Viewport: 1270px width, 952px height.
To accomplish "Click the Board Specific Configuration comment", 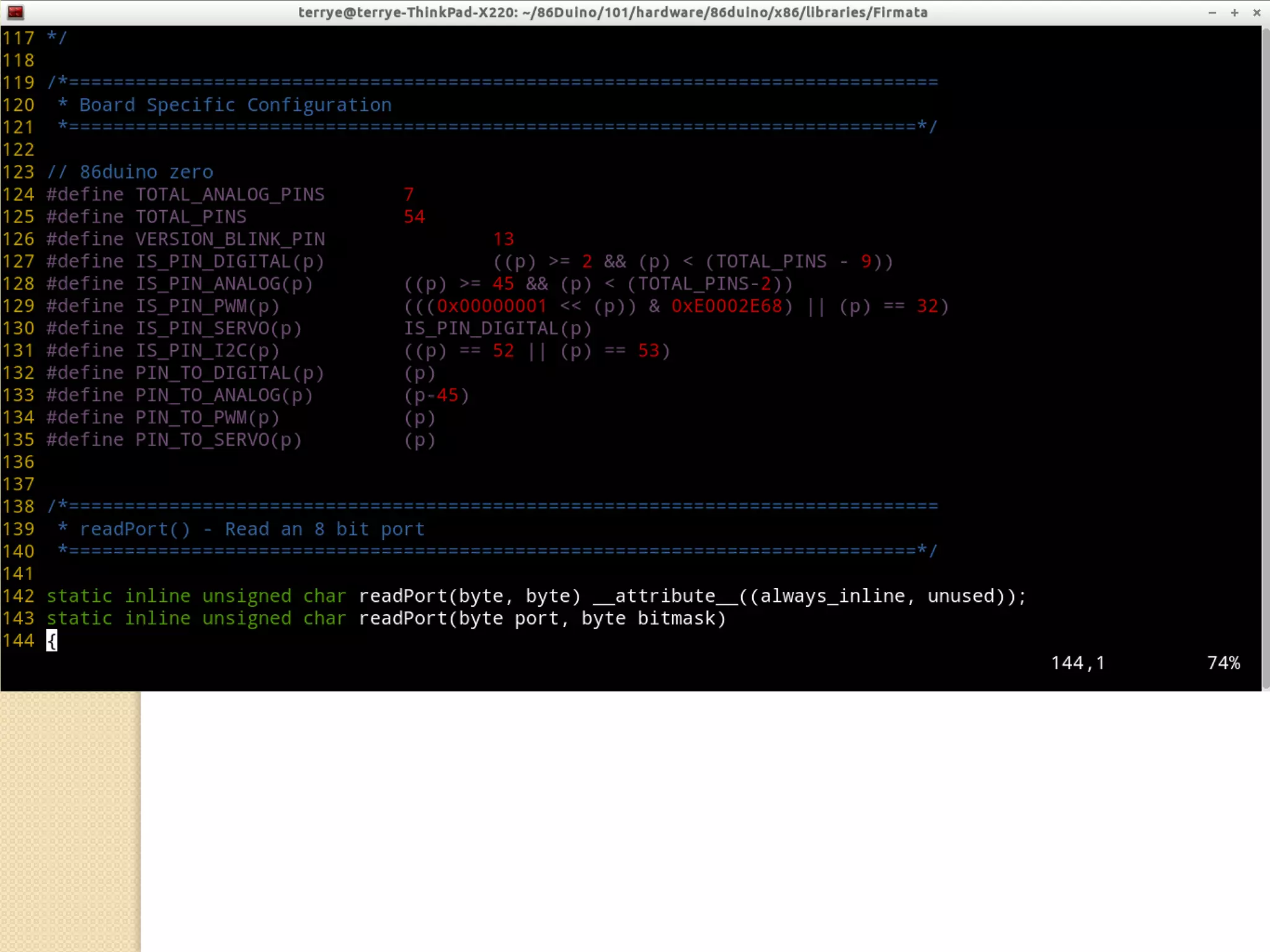I will tap(235, 105).
